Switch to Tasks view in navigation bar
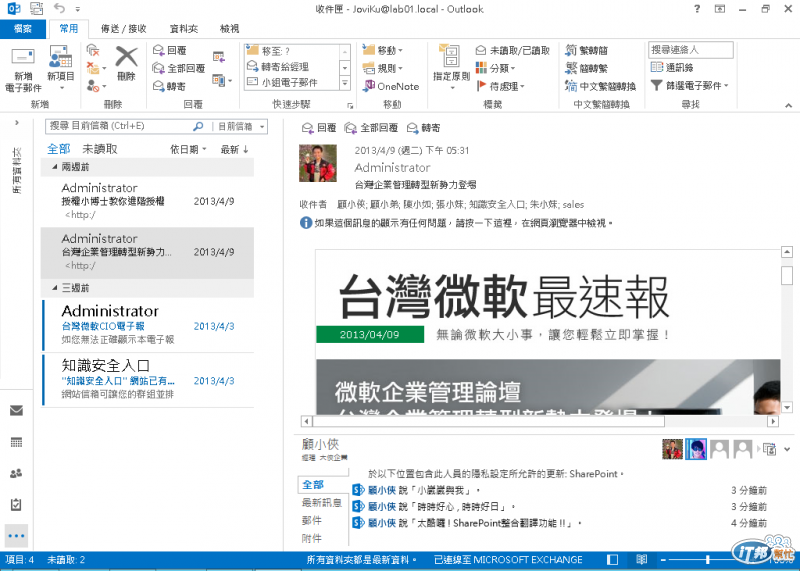 [x=16, y=504]
